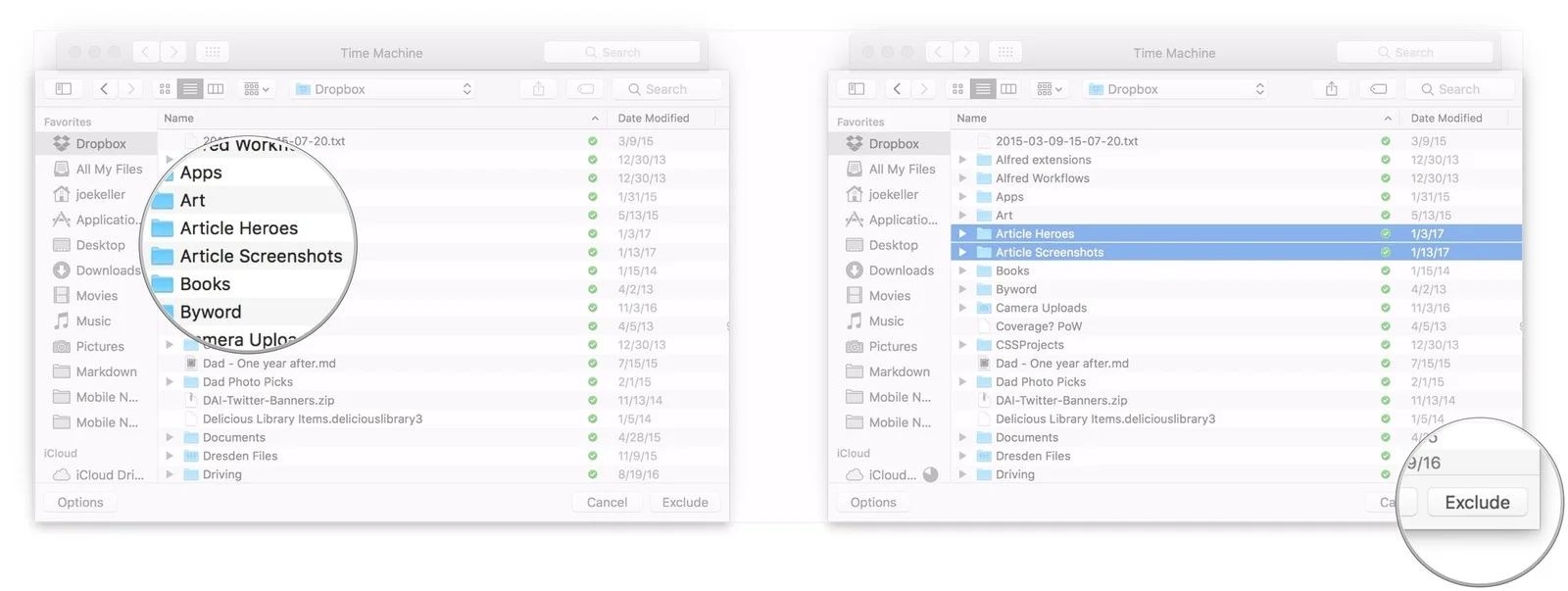Click the tag icon in right dialog

point(1378,89)
